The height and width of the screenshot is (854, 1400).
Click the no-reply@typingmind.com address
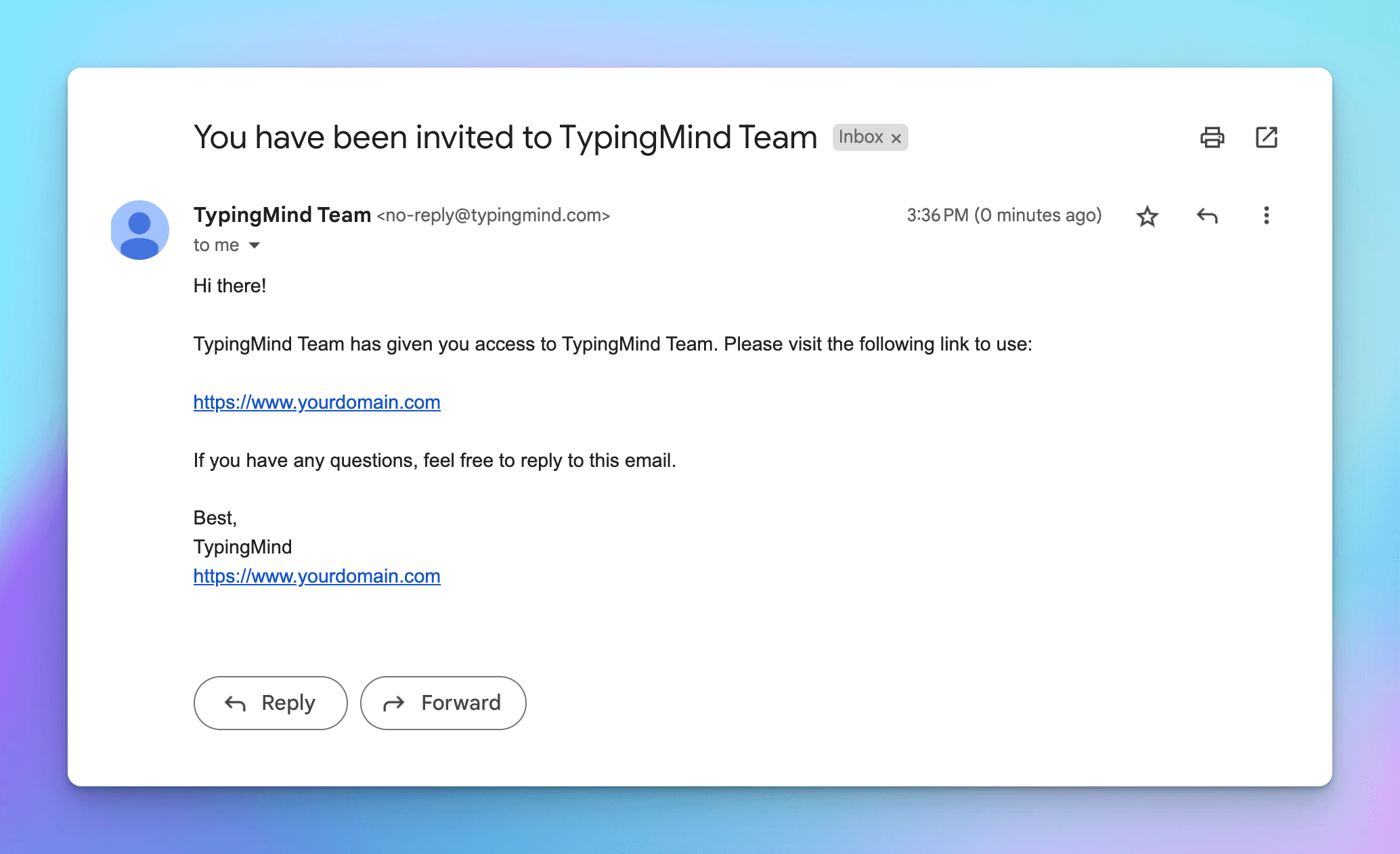pyautogui.click(x=494, y=215)
